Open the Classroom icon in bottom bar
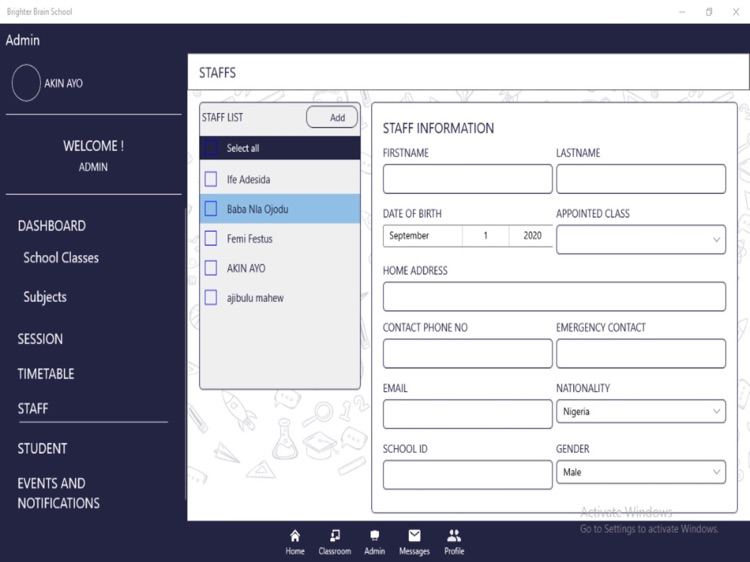 335,537
